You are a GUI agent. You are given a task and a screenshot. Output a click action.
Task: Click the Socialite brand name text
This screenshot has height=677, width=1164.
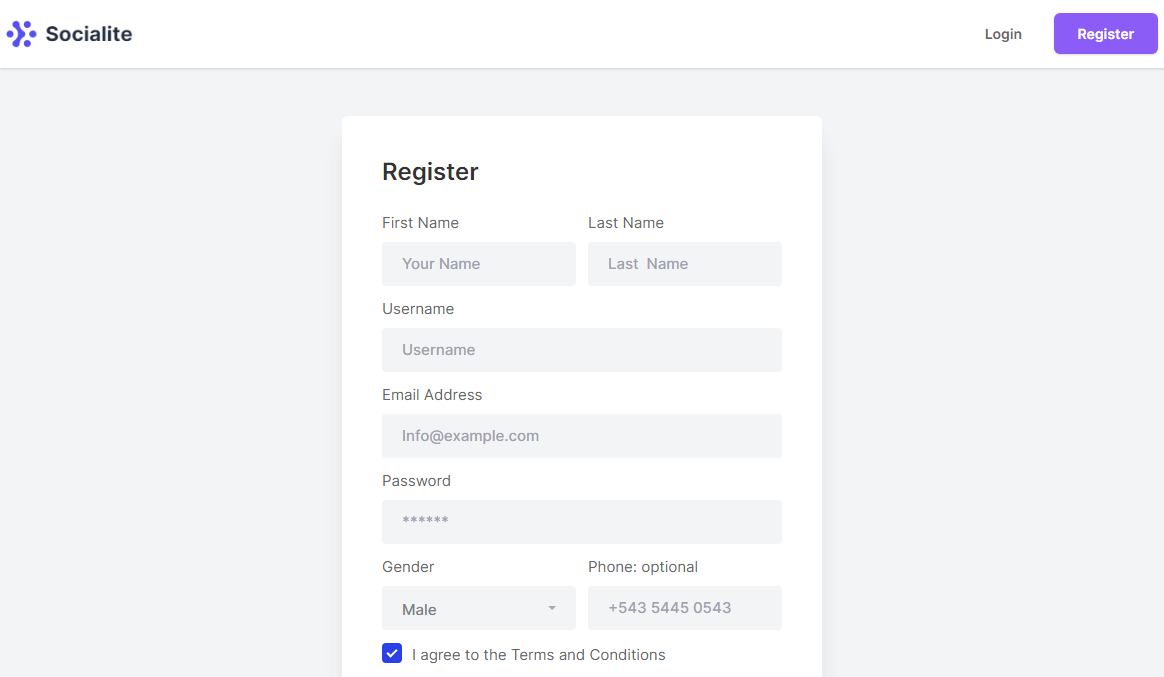pos(89,34)
